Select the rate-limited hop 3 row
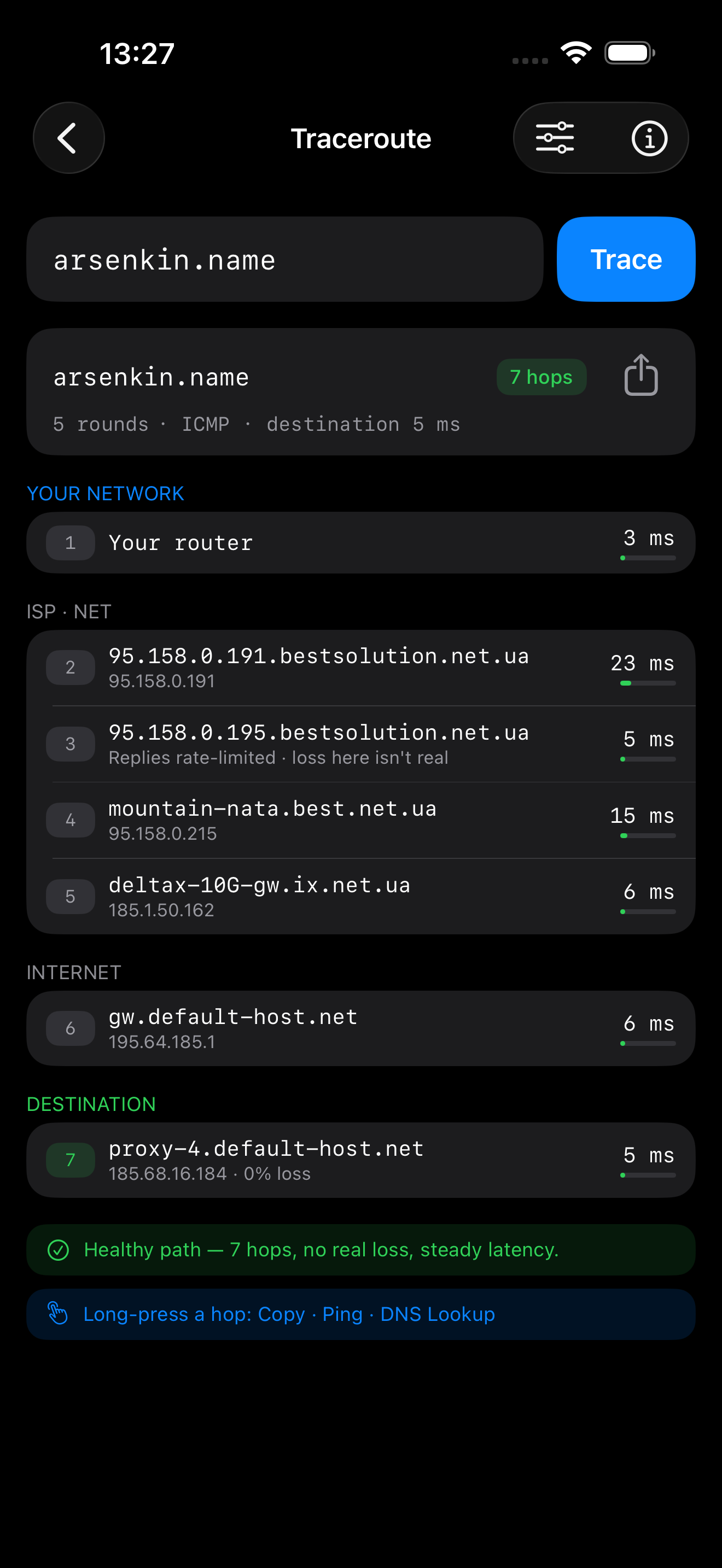Viewport: 722px width, 1568px height. pyautogui.click(x=361, y=745)
